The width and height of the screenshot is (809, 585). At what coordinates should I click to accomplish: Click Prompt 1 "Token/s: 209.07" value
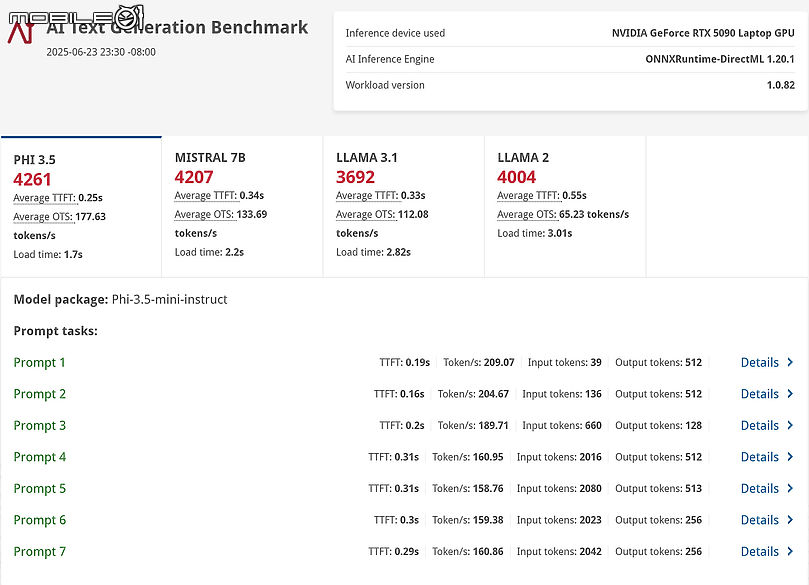click(x=479, y=363)
